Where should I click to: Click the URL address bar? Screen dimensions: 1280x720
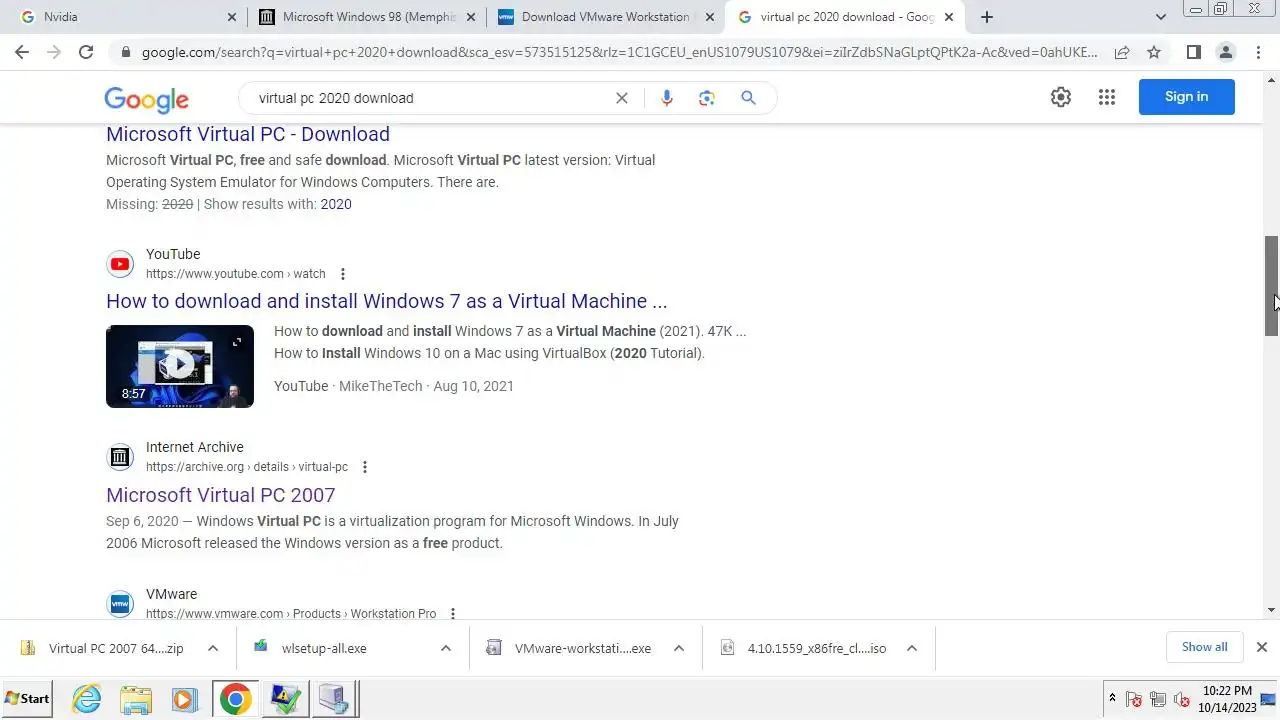[x=618, y=52]
